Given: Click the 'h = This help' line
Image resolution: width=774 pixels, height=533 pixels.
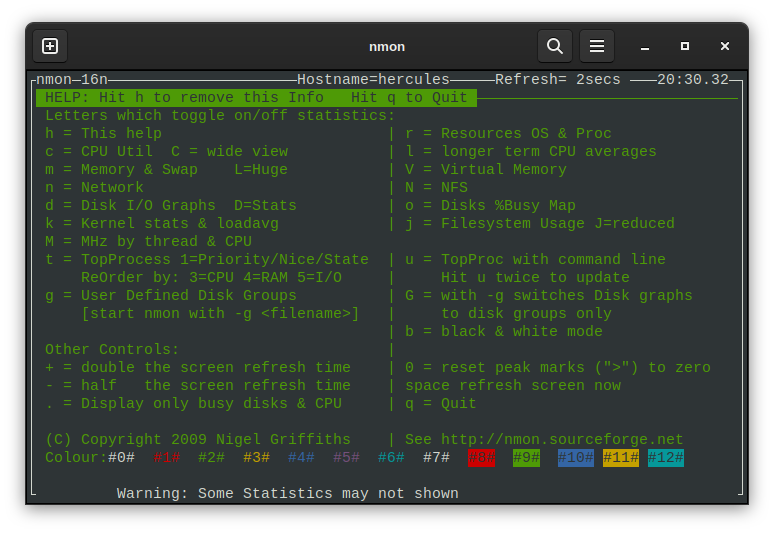Looking at the screenshot, I should [x=103, y=133].
